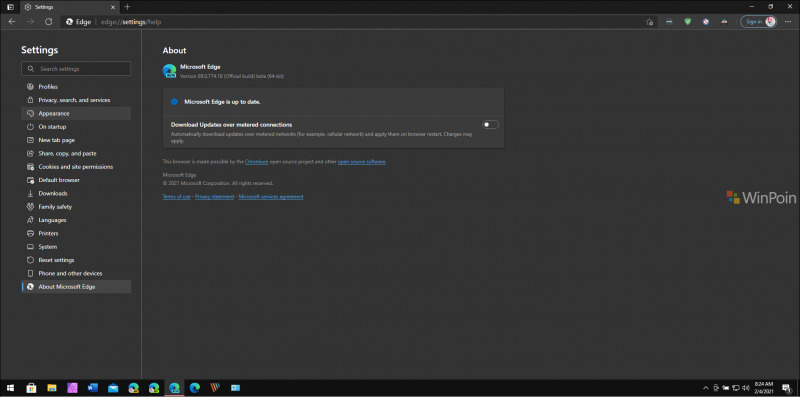Toggle Download Updates over metered connections switch
The image size is (800, 397).
point(490,125)
